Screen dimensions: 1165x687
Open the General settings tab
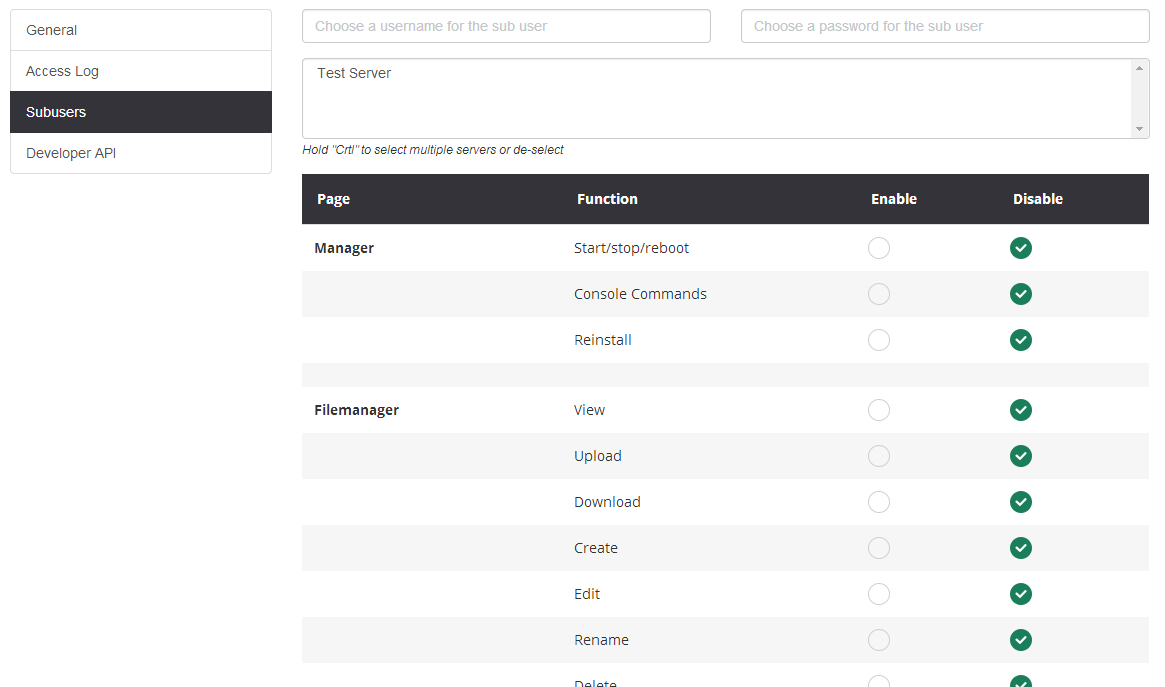pyautogui.click(x=141, y=30)
